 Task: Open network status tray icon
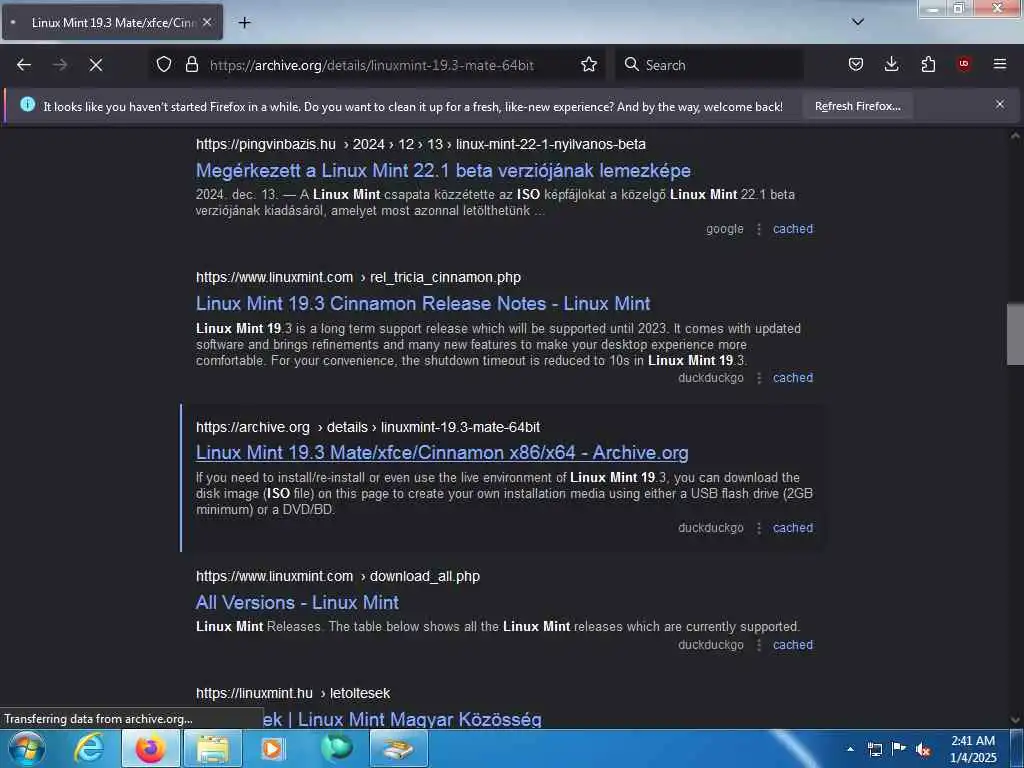point(874,749)
